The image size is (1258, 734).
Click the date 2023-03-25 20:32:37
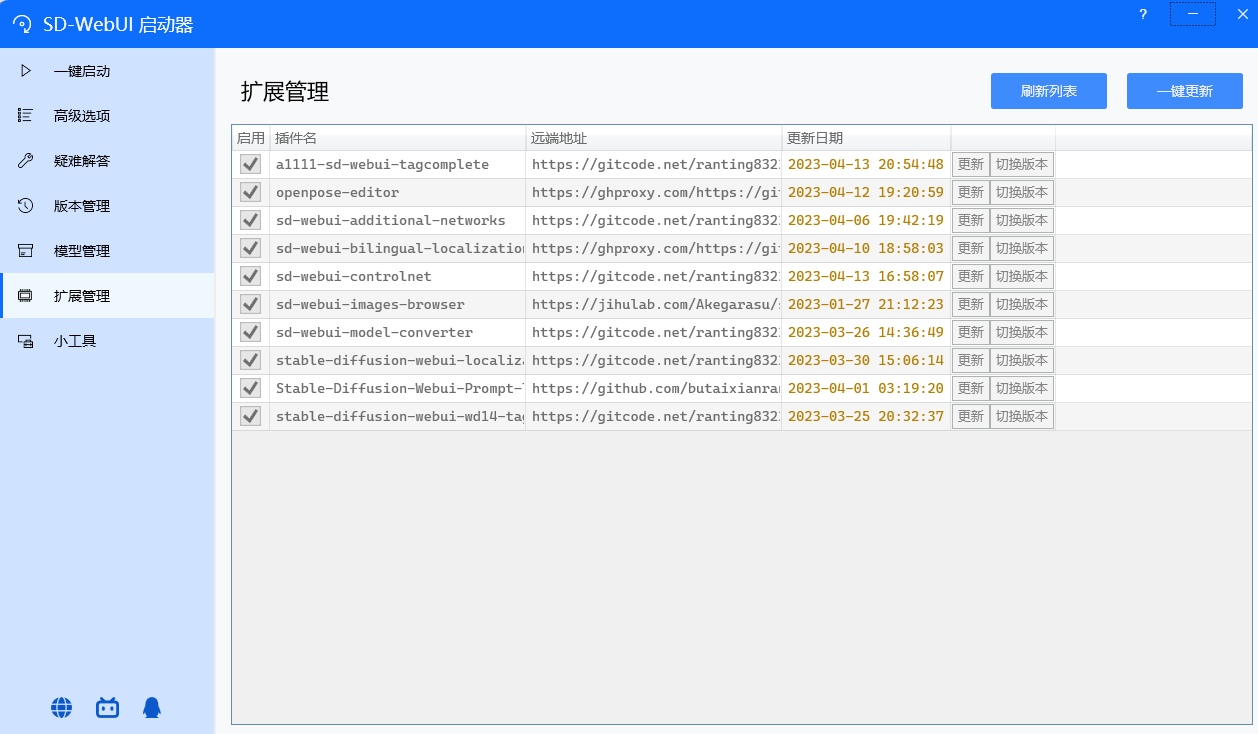point(866,416)
